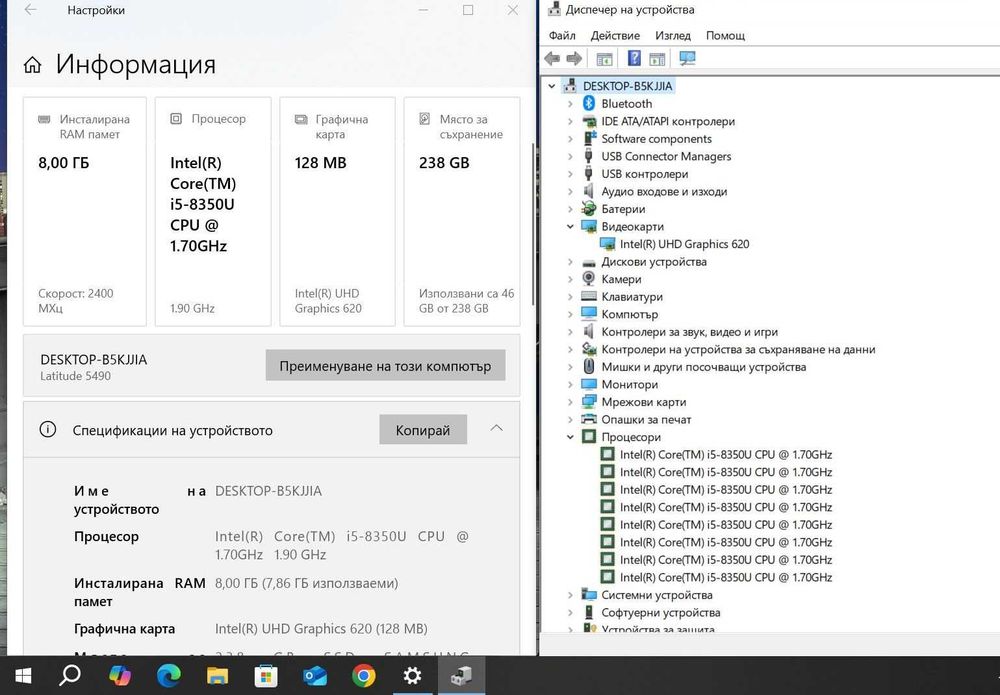Launch Microsoft Edge from taskbar
The image size is (1000, 695).
pyautogui.click(x=168, y=675)
